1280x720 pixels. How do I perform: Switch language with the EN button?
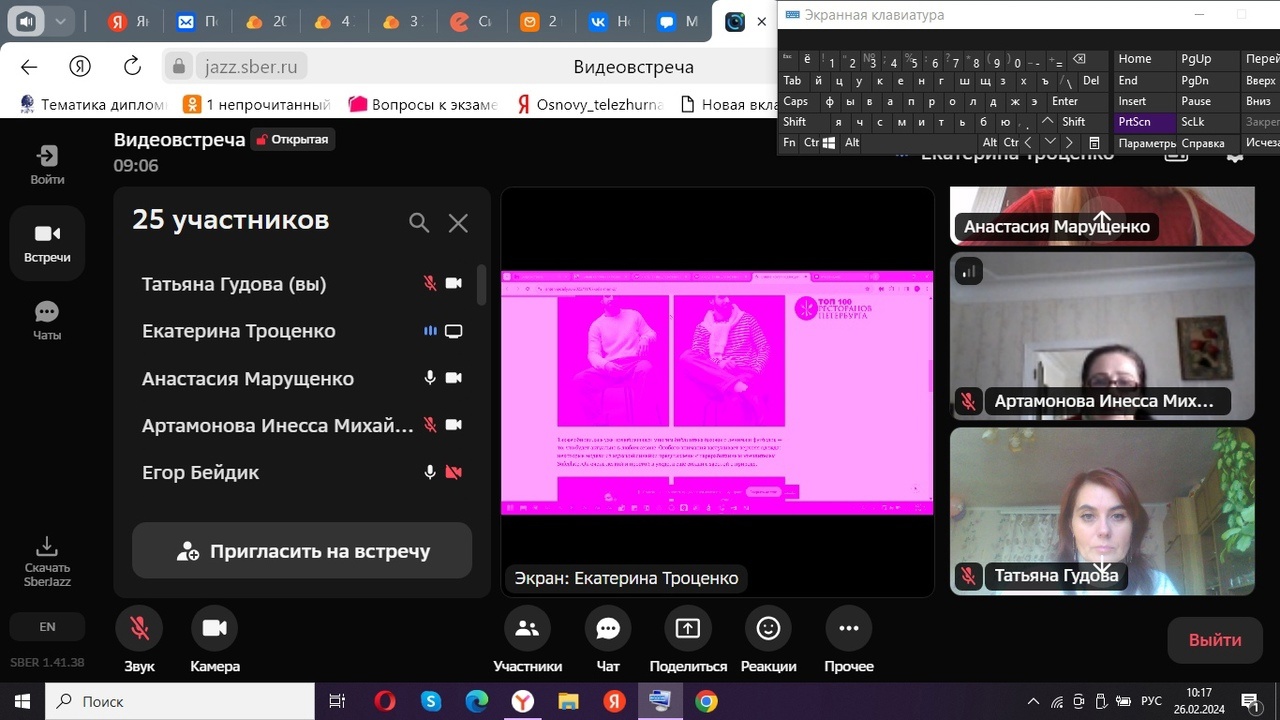click(x=47, y=627)
